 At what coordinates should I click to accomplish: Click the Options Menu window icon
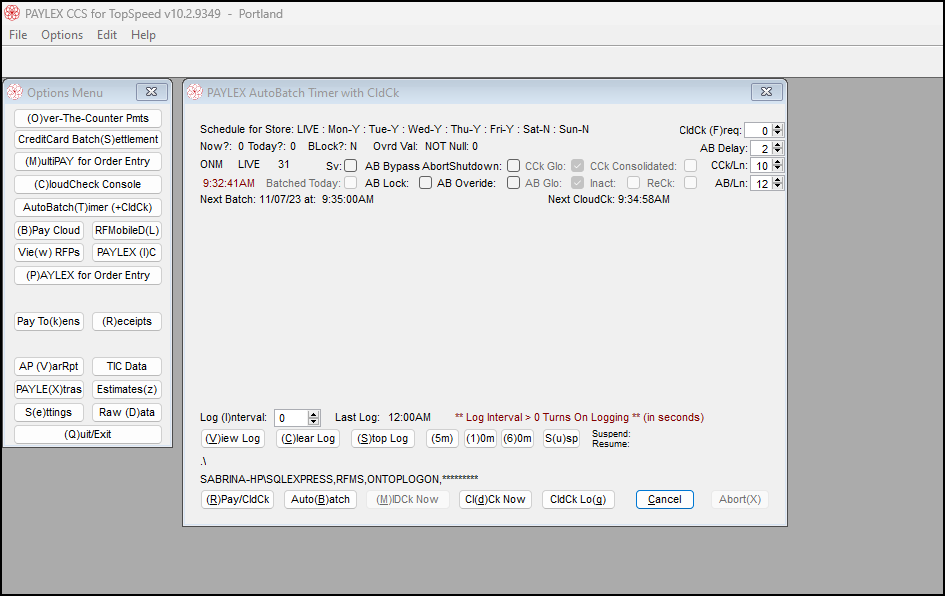coord(14,92)
